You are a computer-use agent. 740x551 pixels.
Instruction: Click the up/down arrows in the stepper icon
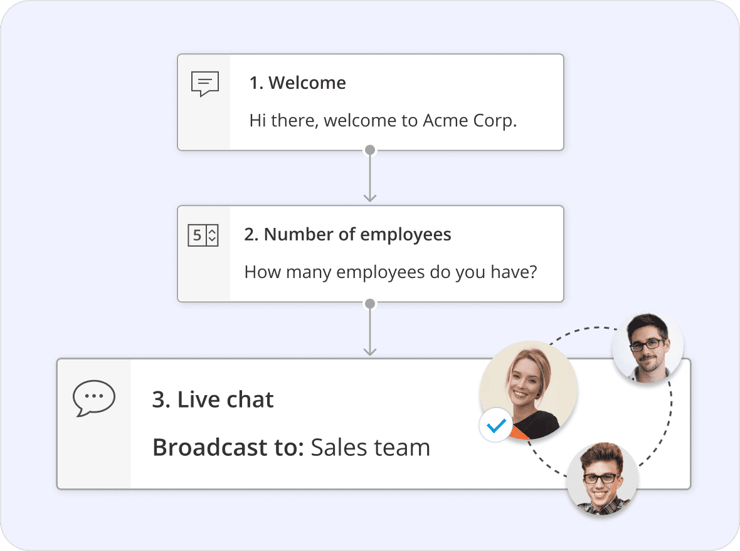tap(212, 235)
